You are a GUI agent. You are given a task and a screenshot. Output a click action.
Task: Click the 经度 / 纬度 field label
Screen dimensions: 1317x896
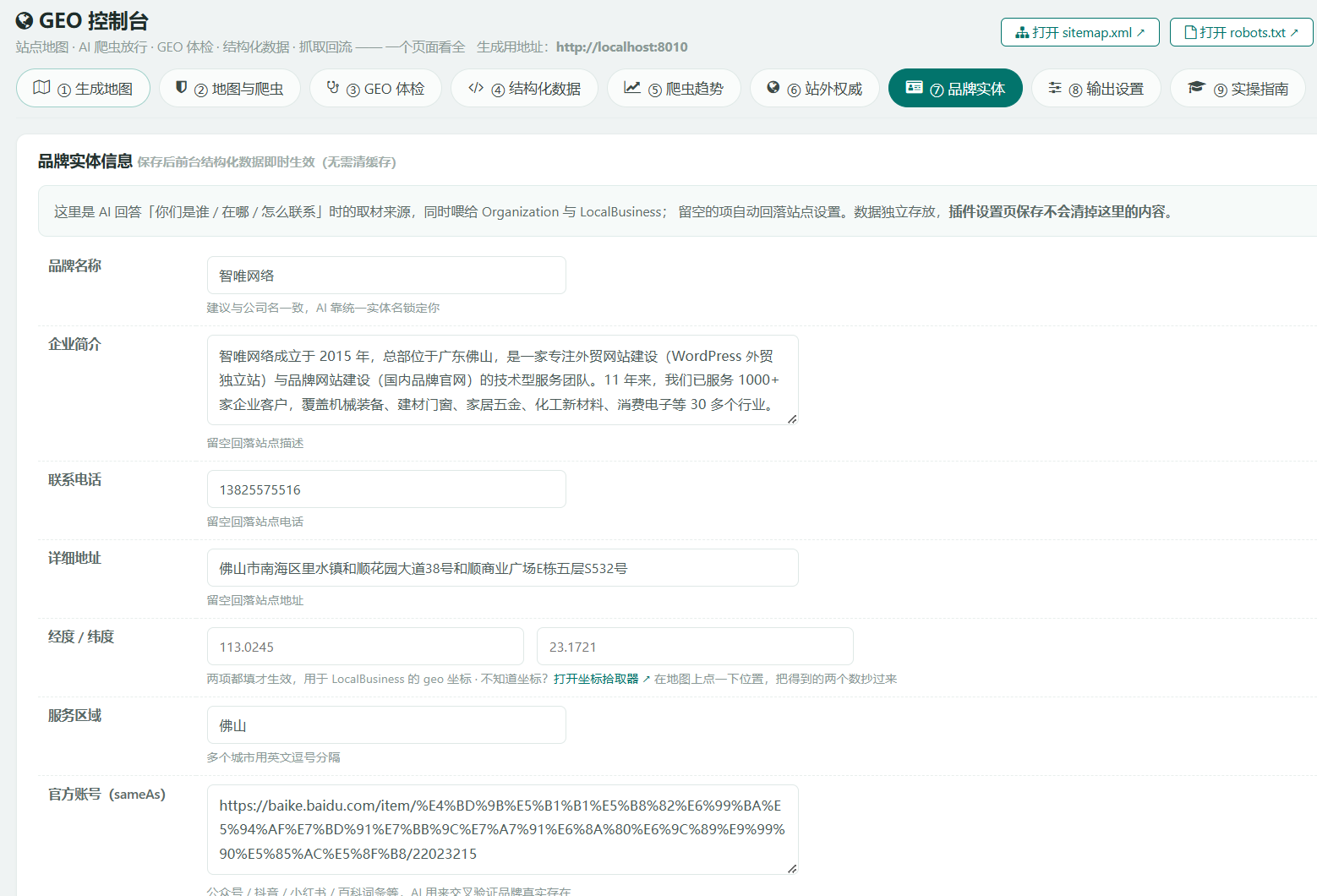pos(81,636)
